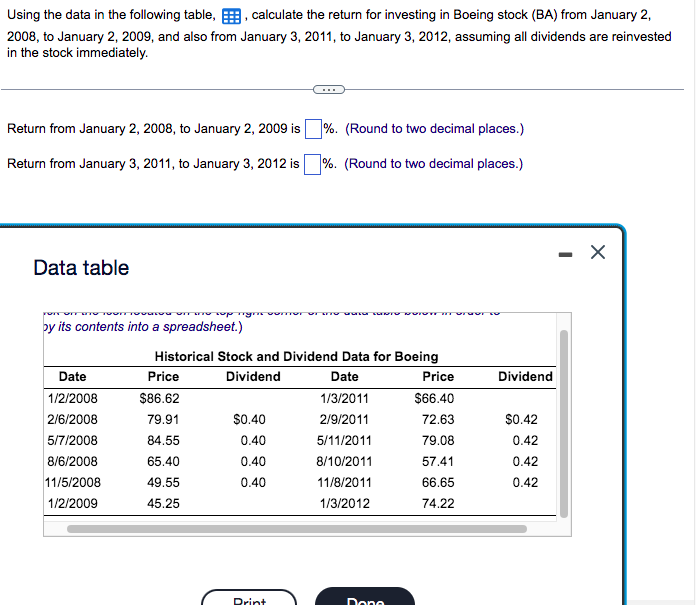Click return for 2011 to 2012 input box
This screenshot has width=696, height=605.
pos(312,164)
